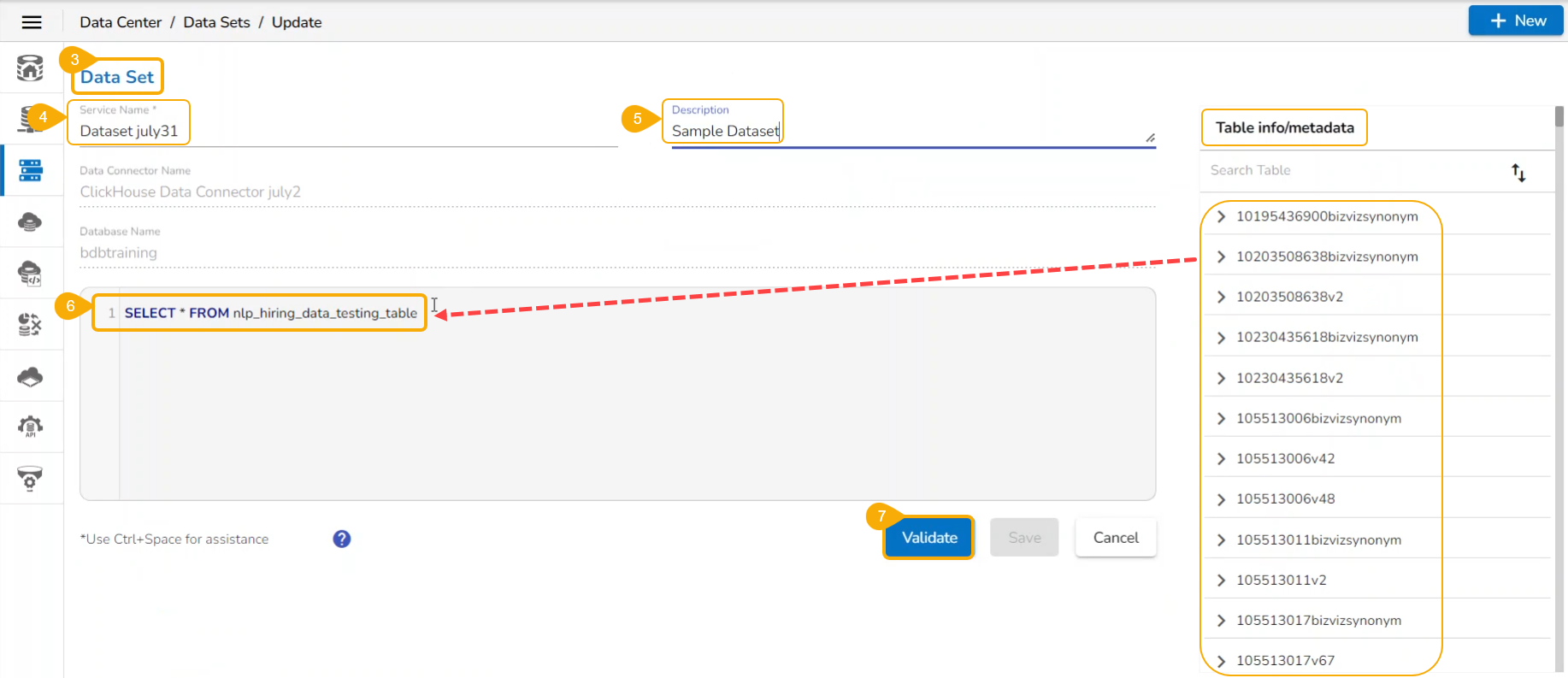The width and height of the screenshot is (1568, 678).
Task: Open the active Data Sets sidebar icon
Action: [x=31, y=170]
